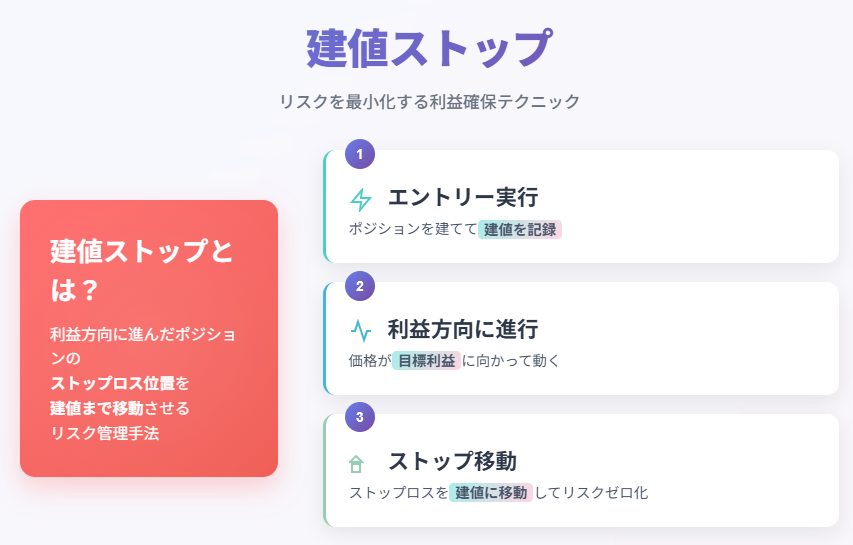The height and width of the screenshot is (545, 853).
Task: Click the lightning bolt icon beside エントリー実行
Action: pyautogui.click(x=361, y=199)
